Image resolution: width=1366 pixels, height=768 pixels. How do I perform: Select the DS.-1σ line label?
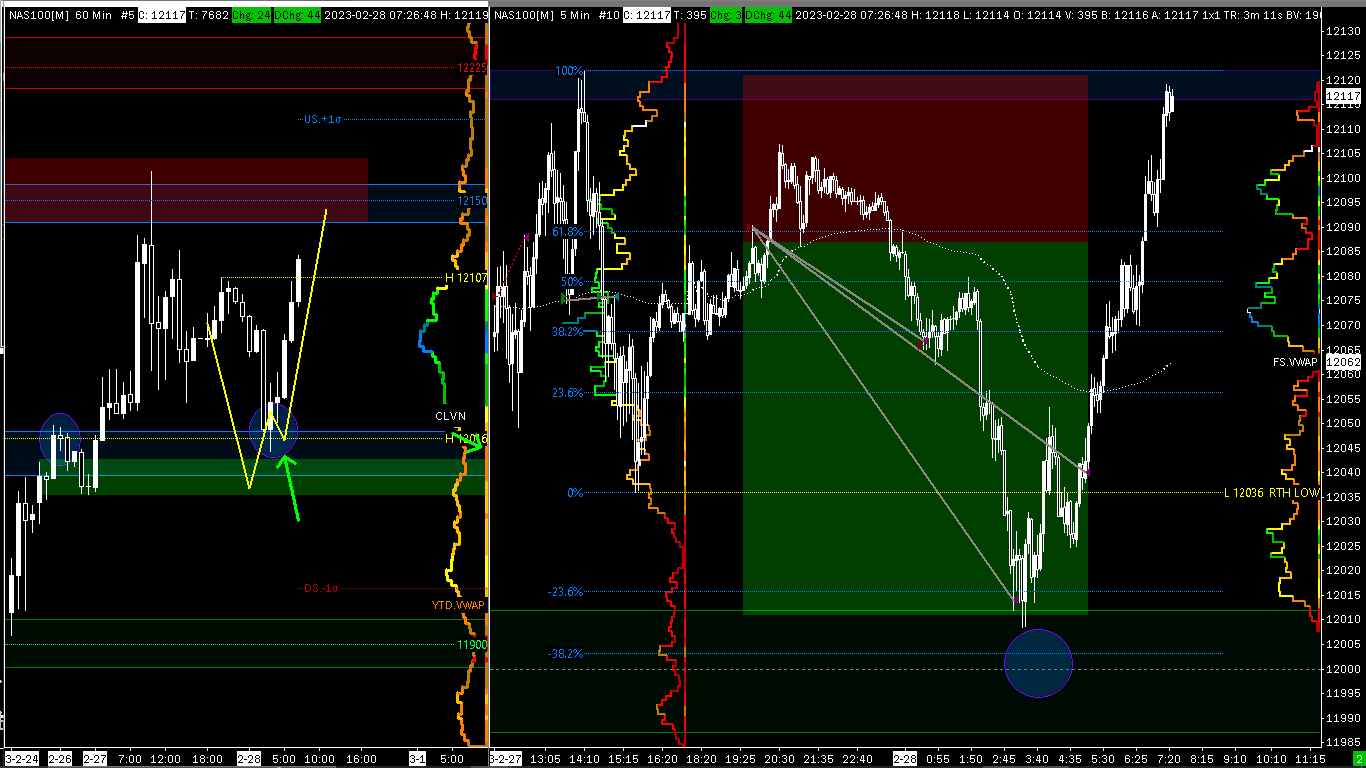(320, 588)
